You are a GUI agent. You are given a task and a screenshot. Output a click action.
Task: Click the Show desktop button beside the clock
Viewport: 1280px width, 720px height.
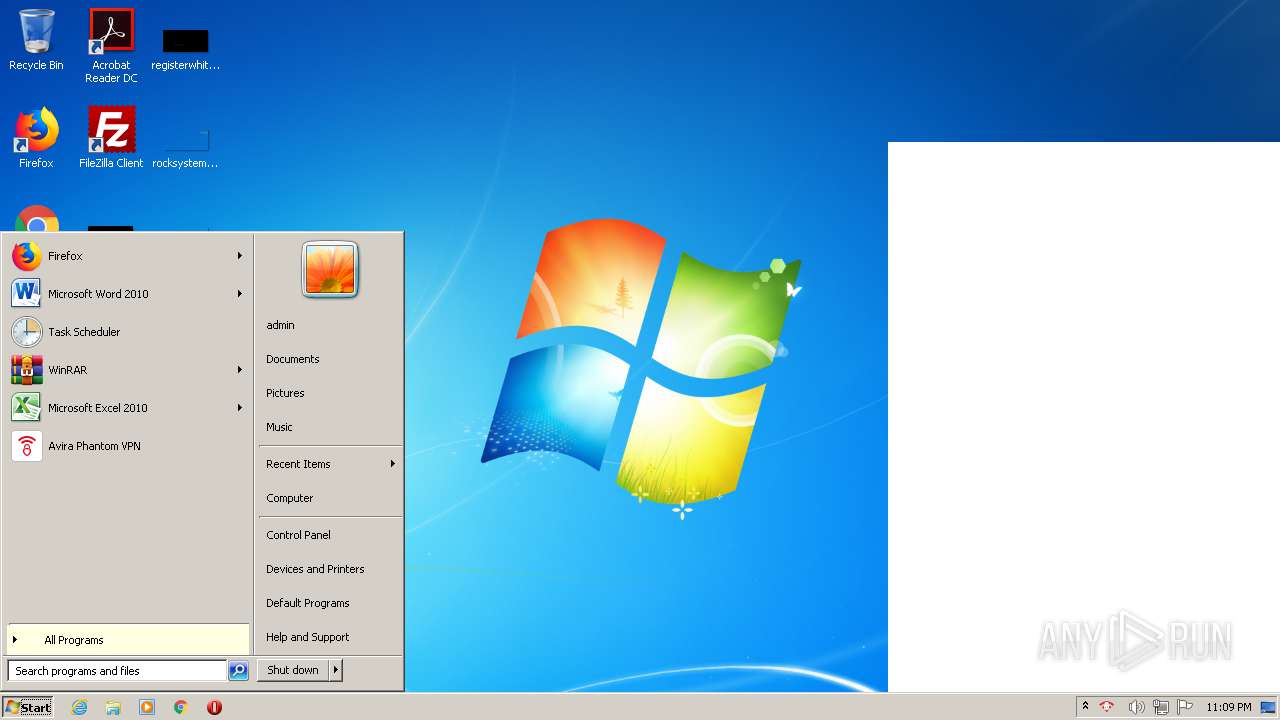(x=1269, y=707)
